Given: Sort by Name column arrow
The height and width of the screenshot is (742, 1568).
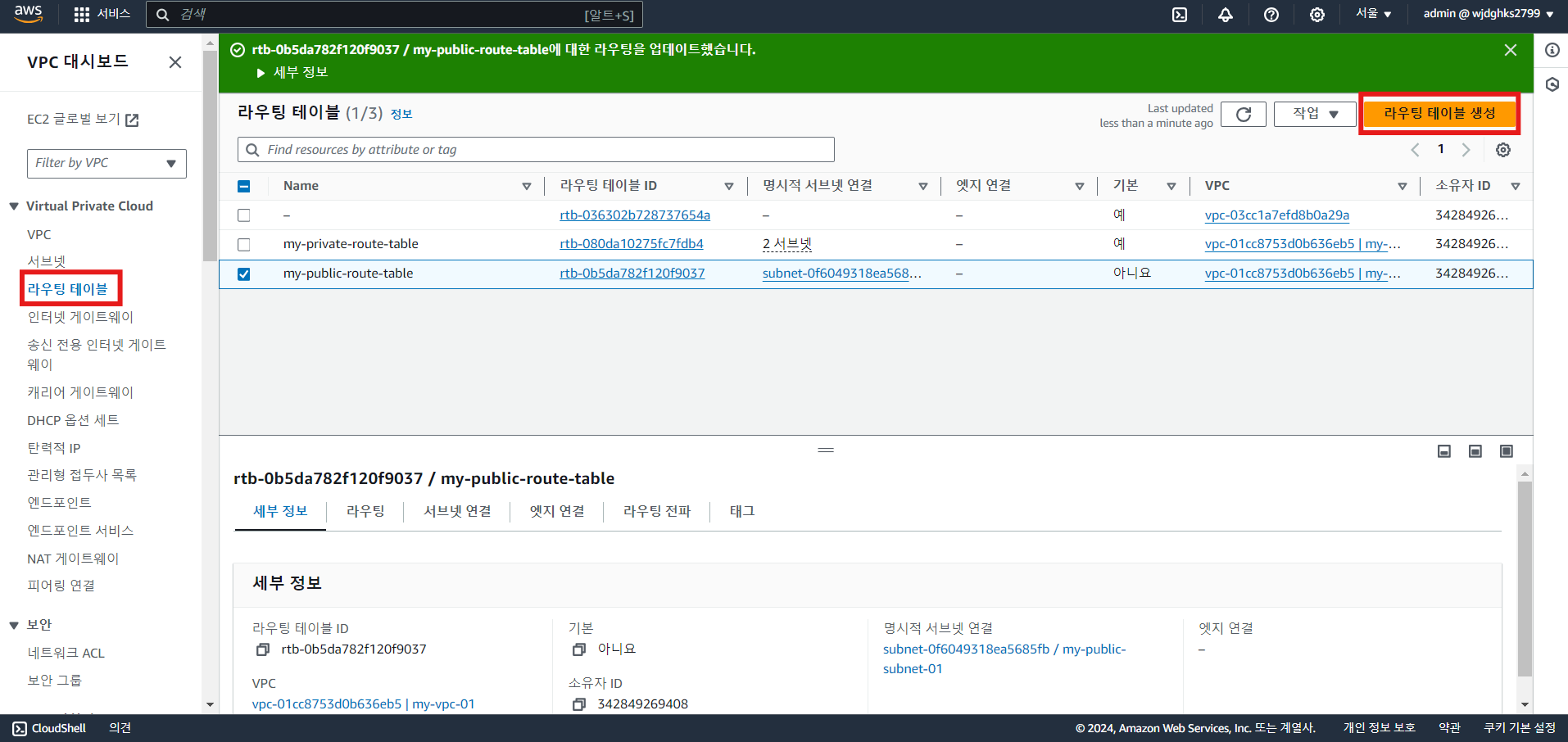Looking at the screenshot, I should click(x=527, y=187).
